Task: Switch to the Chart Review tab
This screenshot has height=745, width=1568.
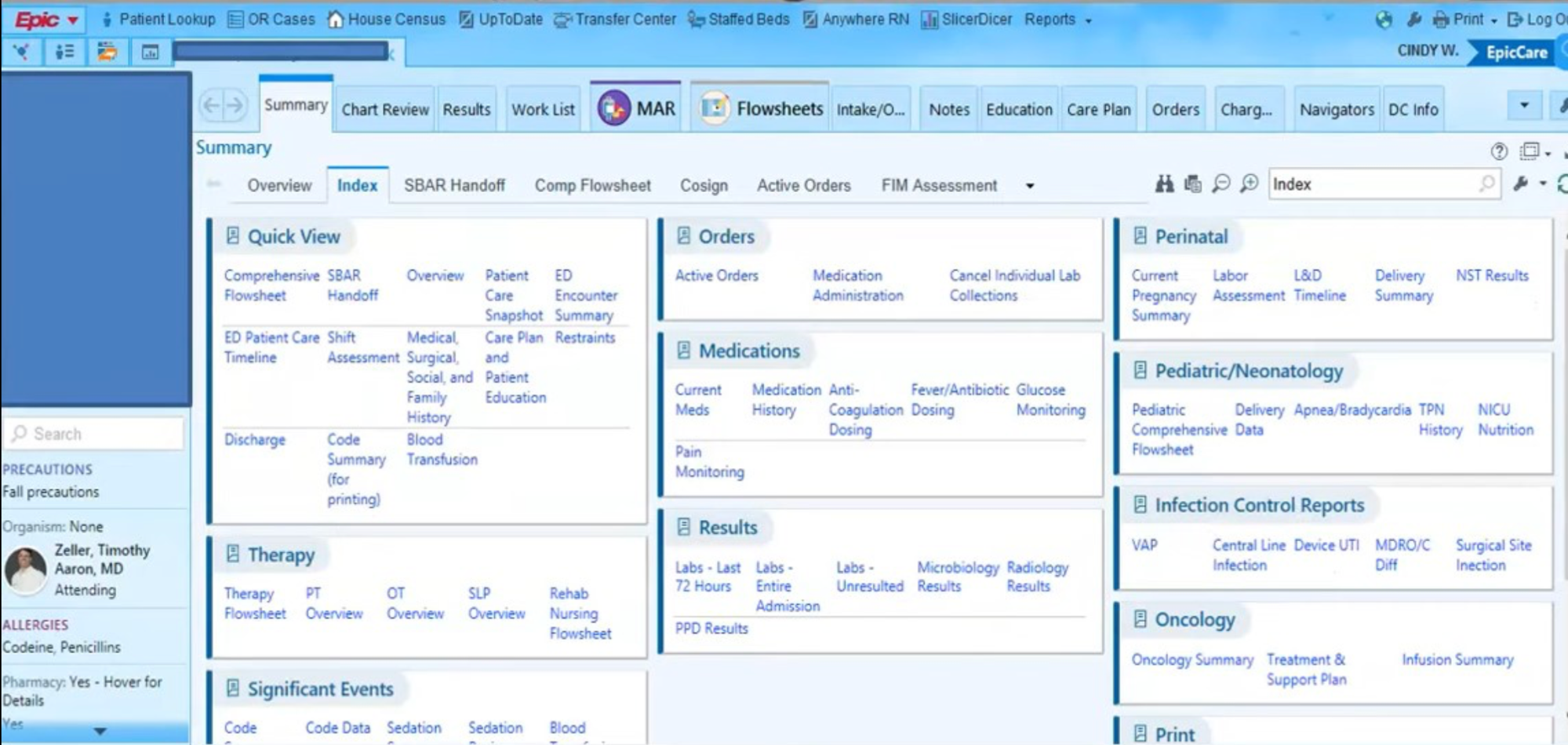Action: coord(385,109)
